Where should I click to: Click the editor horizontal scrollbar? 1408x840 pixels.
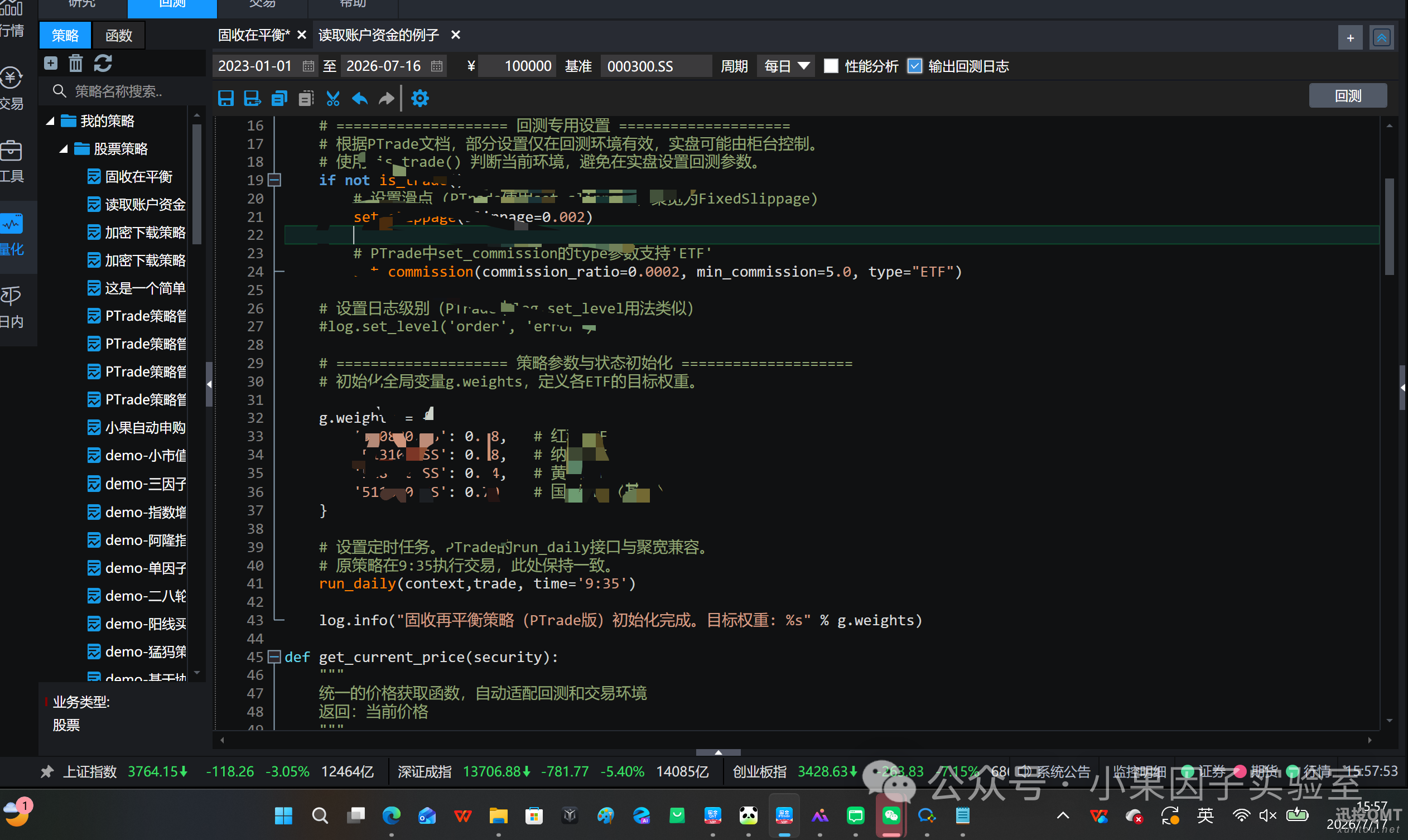pyautogui.click(x=795, y=740)
